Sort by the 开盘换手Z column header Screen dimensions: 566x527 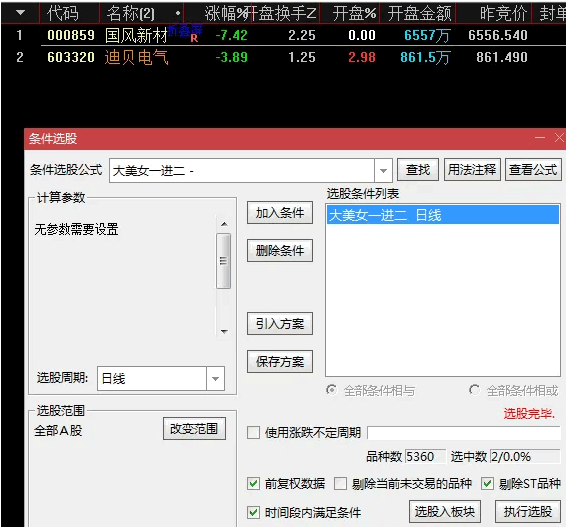pos(283,13)
